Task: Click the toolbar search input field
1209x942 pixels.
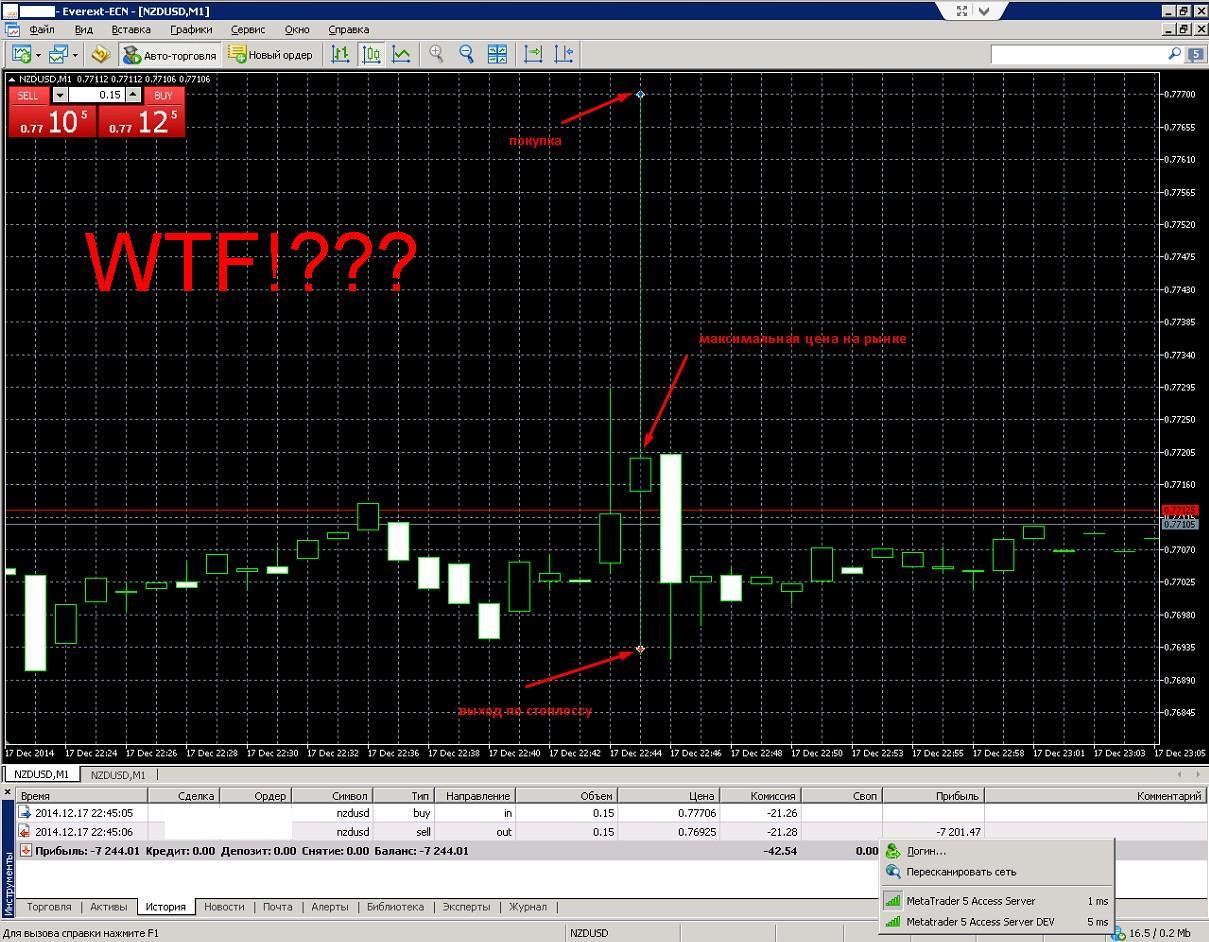Action: pos(1078,54)
